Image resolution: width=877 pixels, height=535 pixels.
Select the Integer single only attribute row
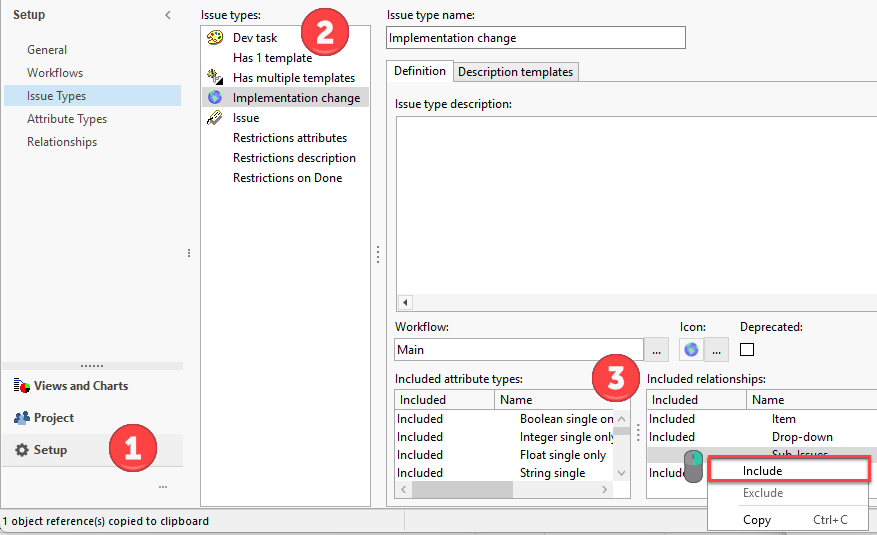click(505, 437)
